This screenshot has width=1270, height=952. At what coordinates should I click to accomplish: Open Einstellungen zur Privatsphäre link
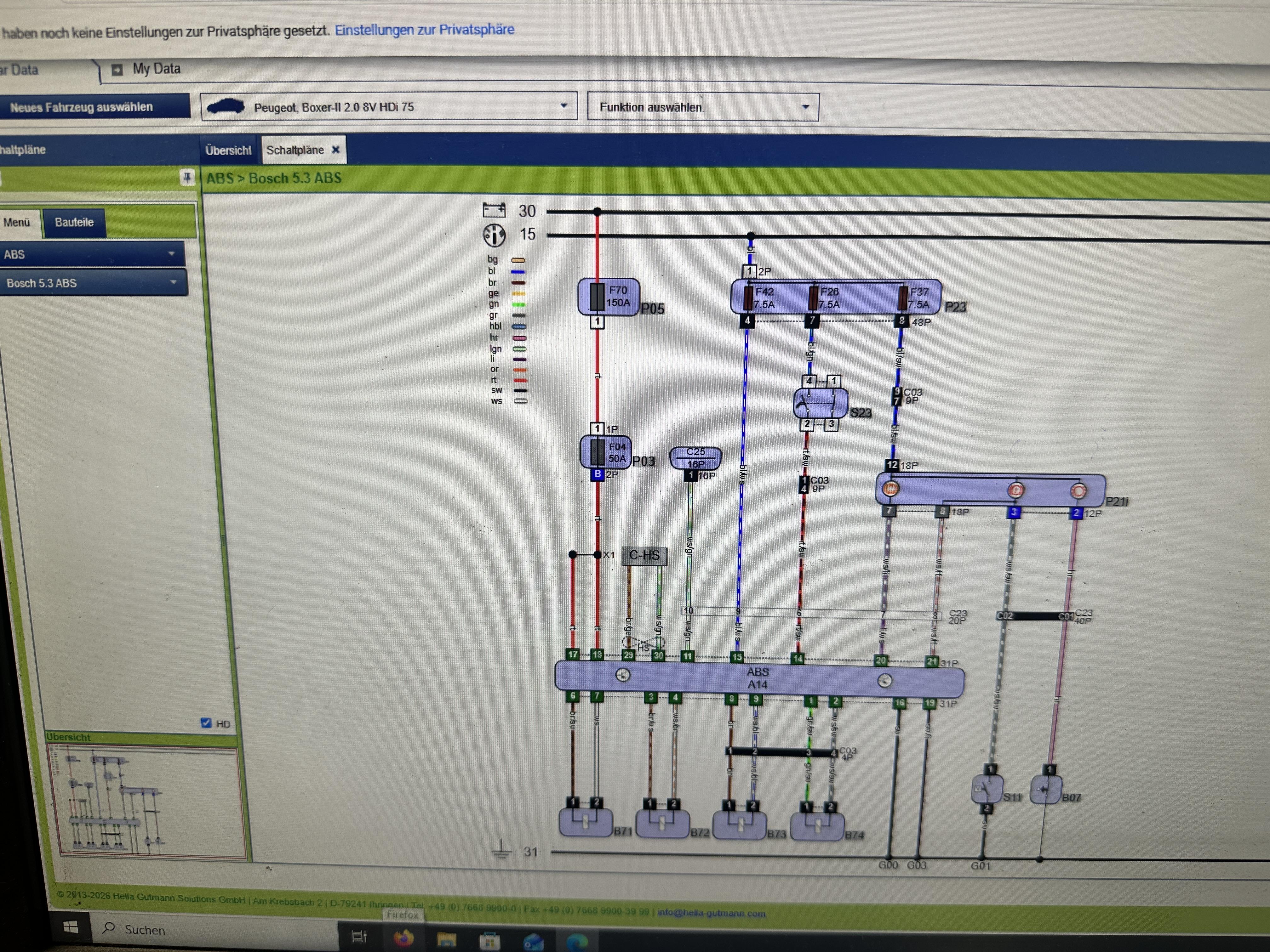pyautogui.click(x=424, y=29)
